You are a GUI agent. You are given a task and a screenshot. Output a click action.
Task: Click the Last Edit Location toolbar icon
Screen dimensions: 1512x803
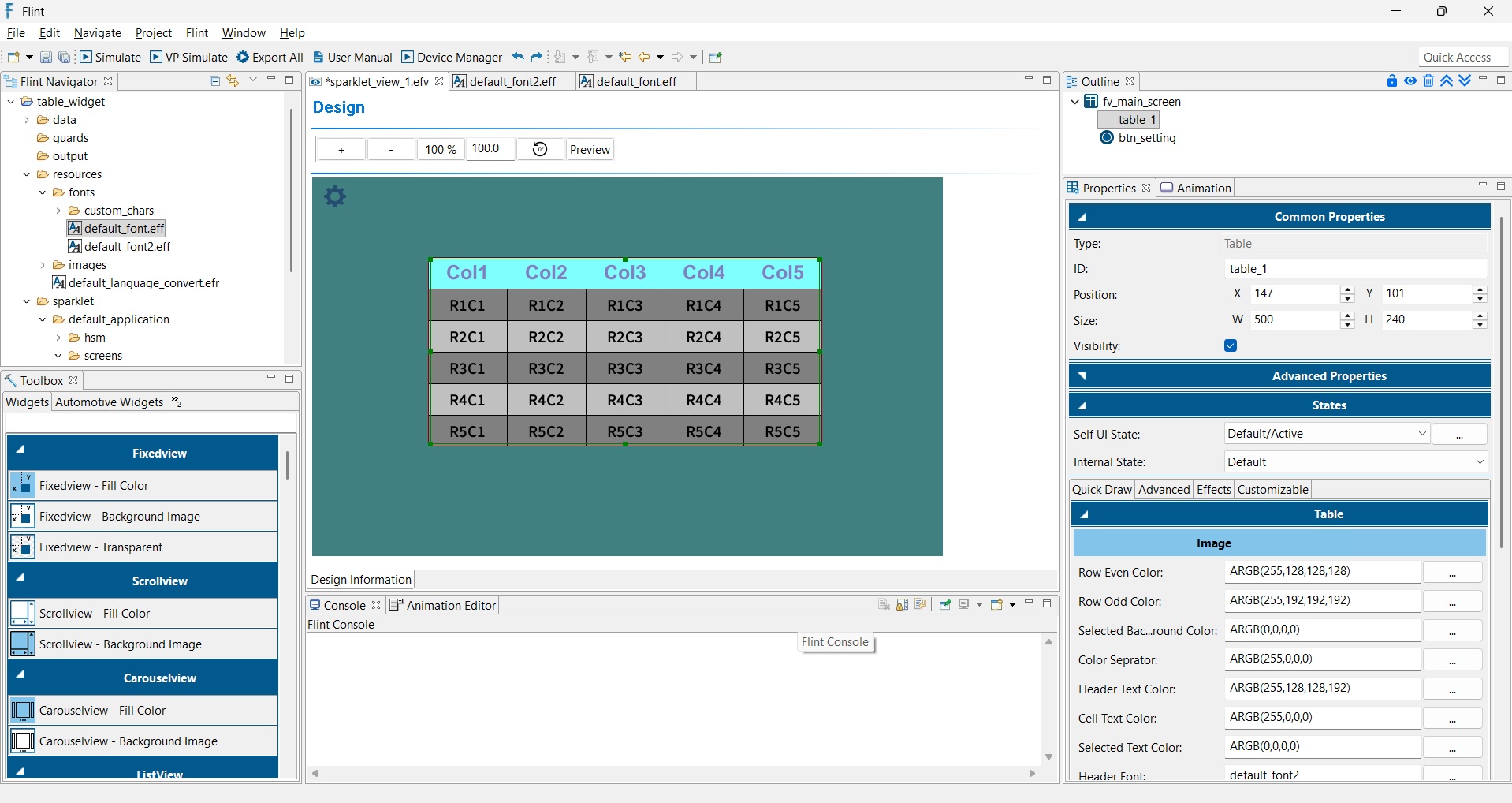coord(625,57)
